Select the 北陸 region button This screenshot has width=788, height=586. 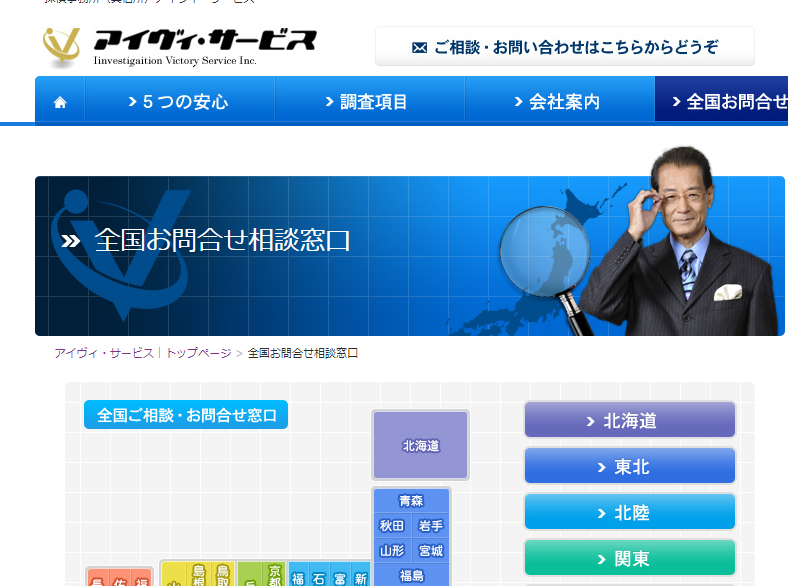click(630, 512)
